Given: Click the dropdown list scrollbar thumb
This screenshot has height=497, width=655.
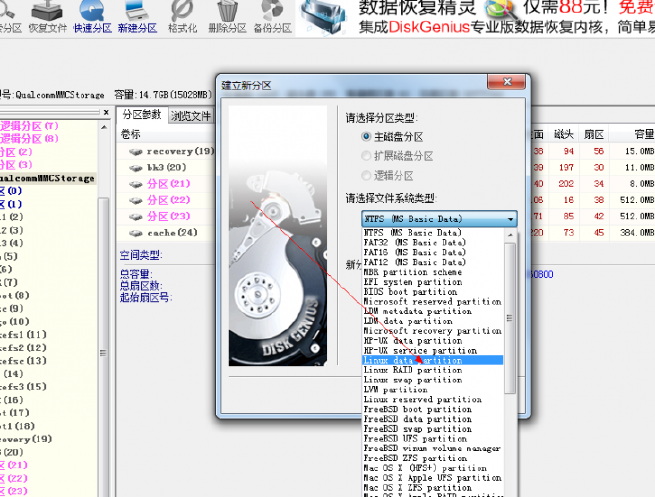Looking at the screenshot, I should (x=510, y=318).
